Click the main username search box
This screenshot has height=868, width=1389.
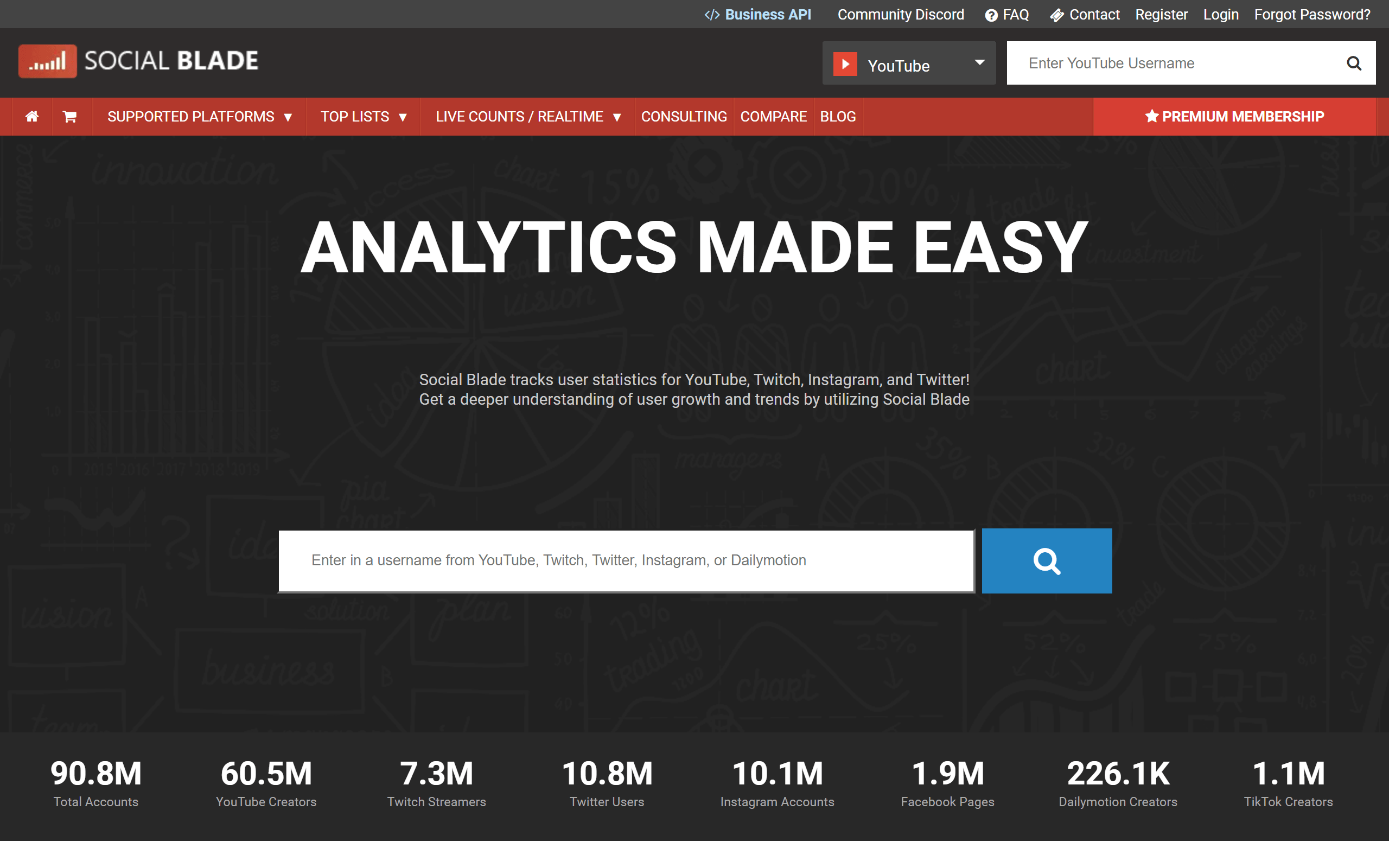[626, 560]
